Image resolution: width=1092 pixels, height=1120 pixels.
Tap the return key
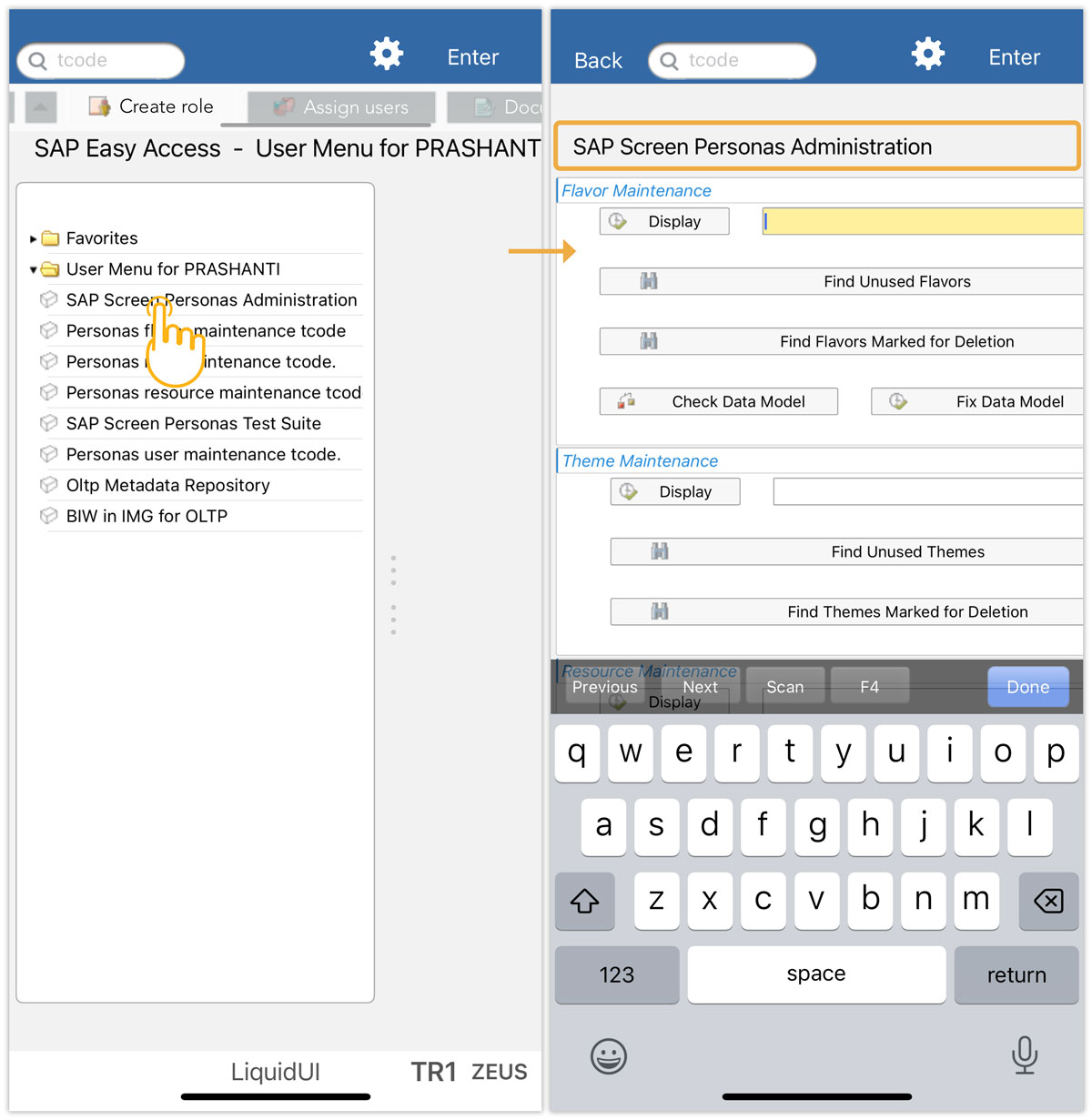(x=1016, y=974)
